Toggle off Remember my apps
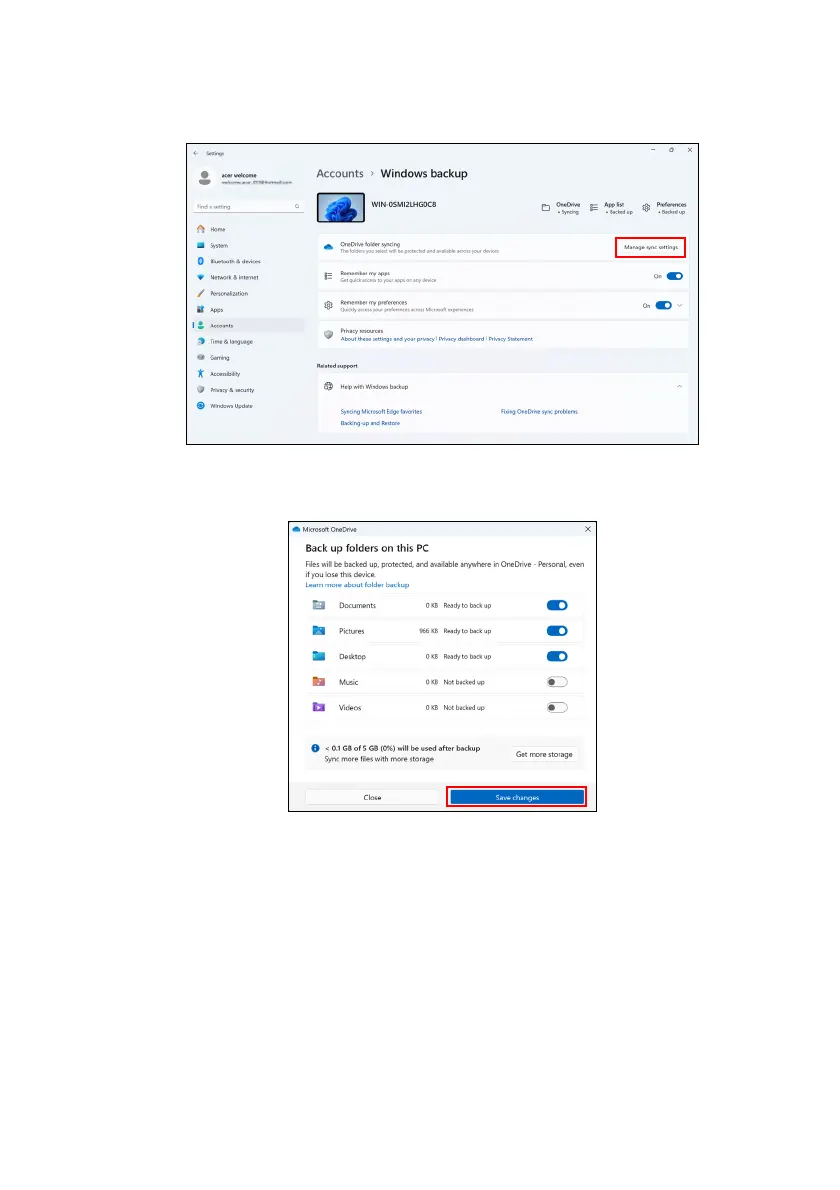The height and width of the screenshot is (1190, 840). (x=674, y=276)
